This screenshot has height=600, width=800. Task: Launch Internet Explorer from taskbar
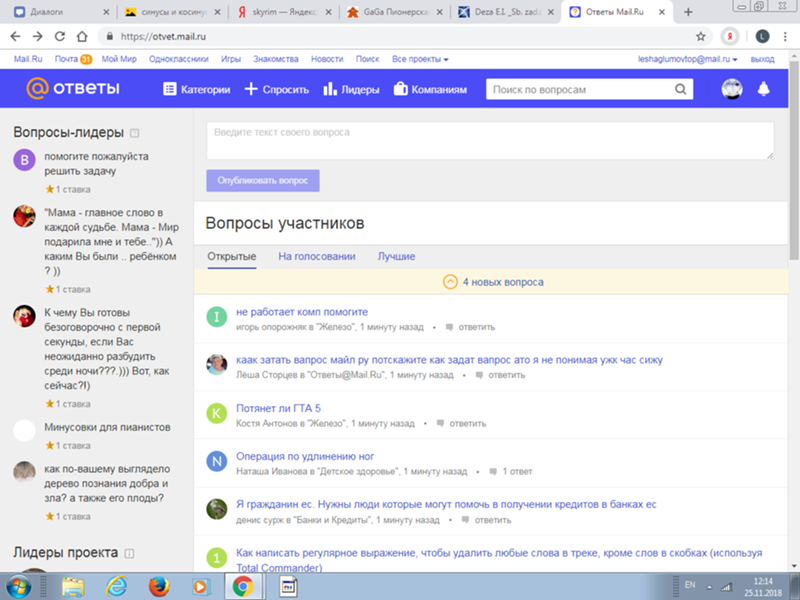pyautogui.click(x=116, y=587)
